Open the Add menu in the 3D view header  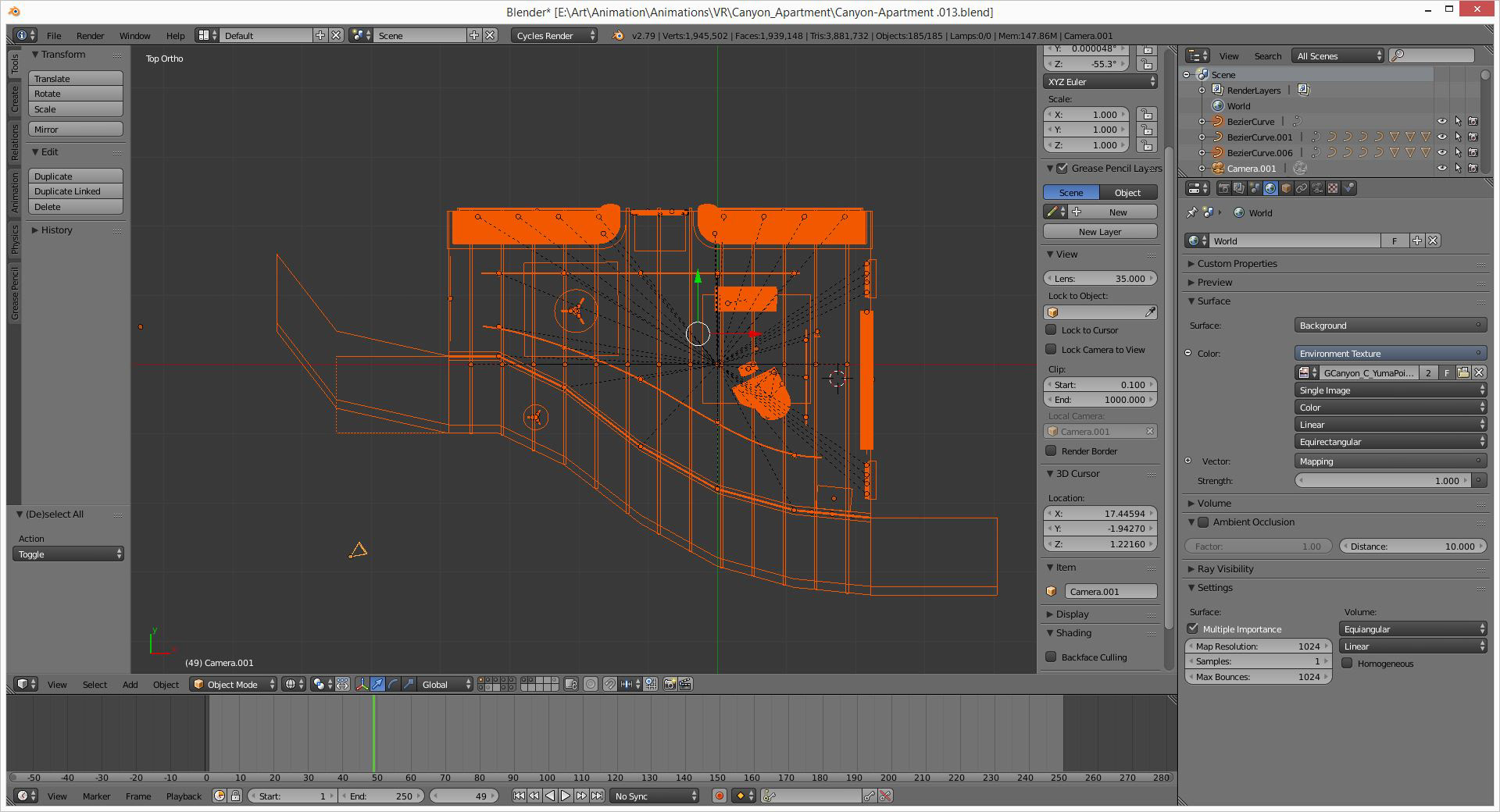tap(130, 685)
